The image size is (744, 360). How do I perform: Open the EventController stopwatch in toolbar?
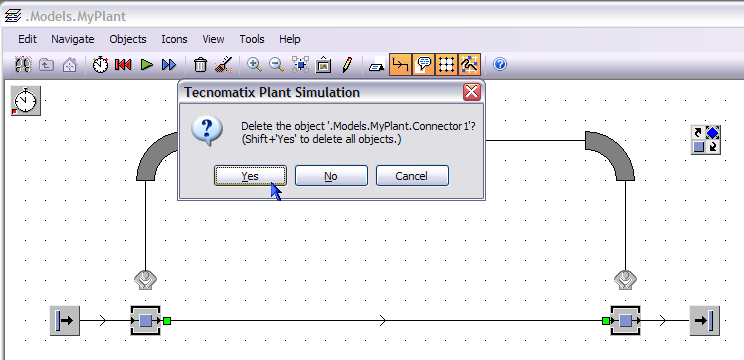tap(100, 65)
